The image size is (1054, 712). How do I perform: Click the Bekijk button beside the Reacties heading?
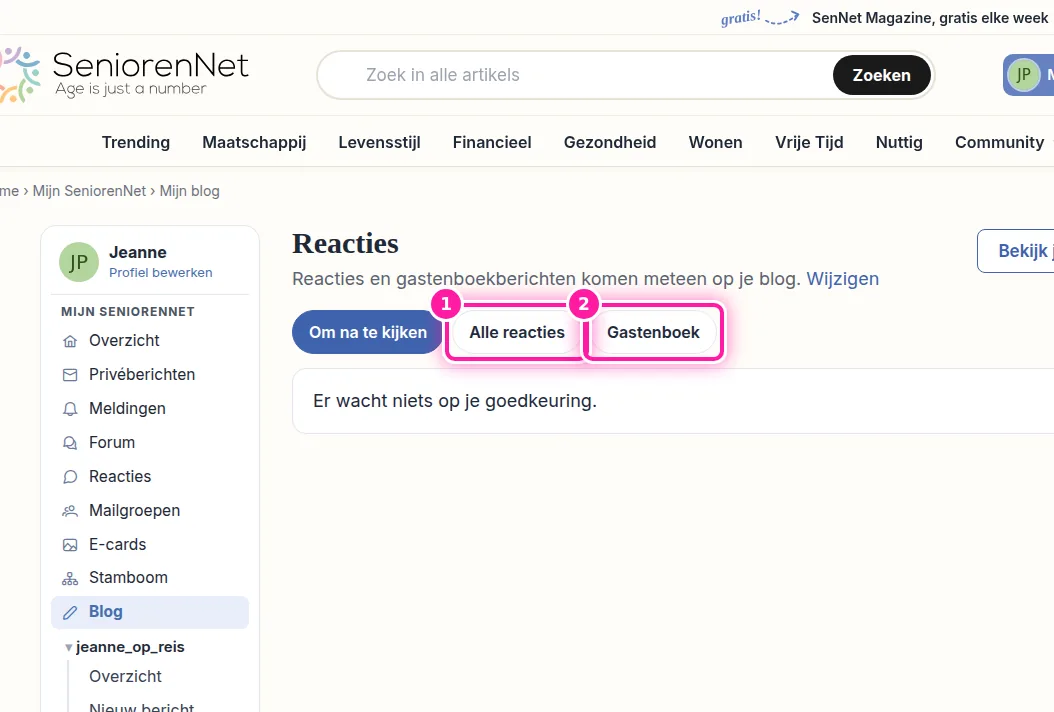[1016, 251]
